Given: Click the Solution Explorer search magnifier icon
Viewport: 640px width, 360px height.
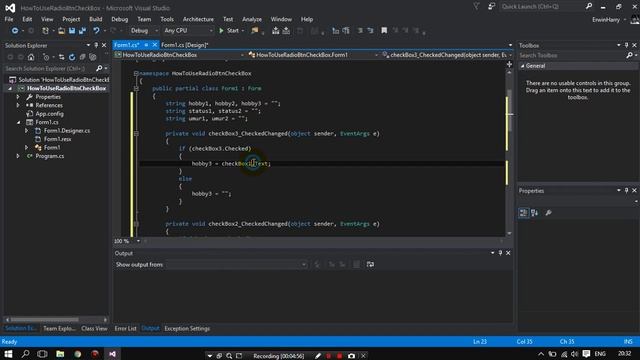Looking at the screenshot, I should click(x=99, y=69).
